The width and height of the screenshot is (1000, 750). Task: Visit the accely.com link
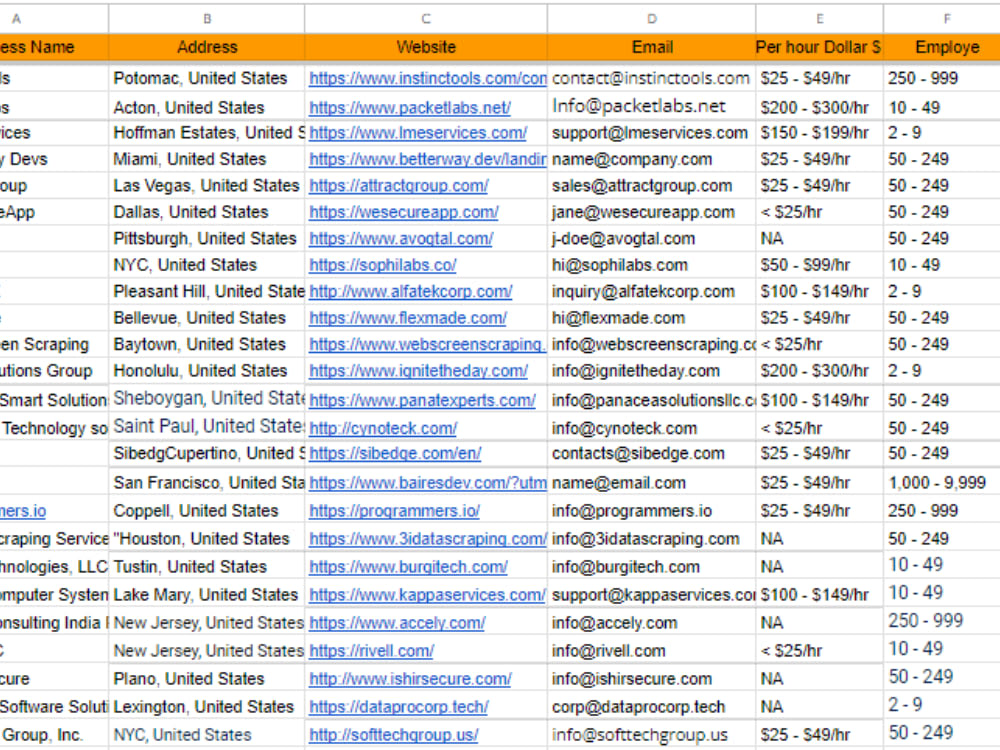397,623
